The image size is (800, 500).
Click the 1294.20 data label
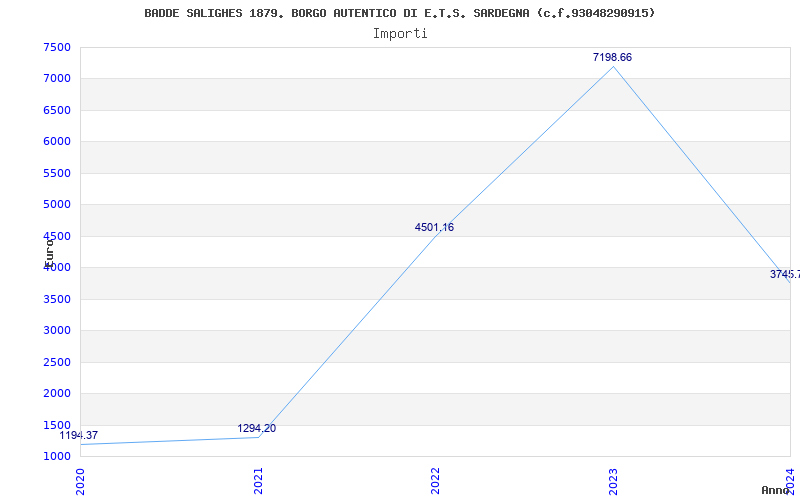(x=257, y=429)
